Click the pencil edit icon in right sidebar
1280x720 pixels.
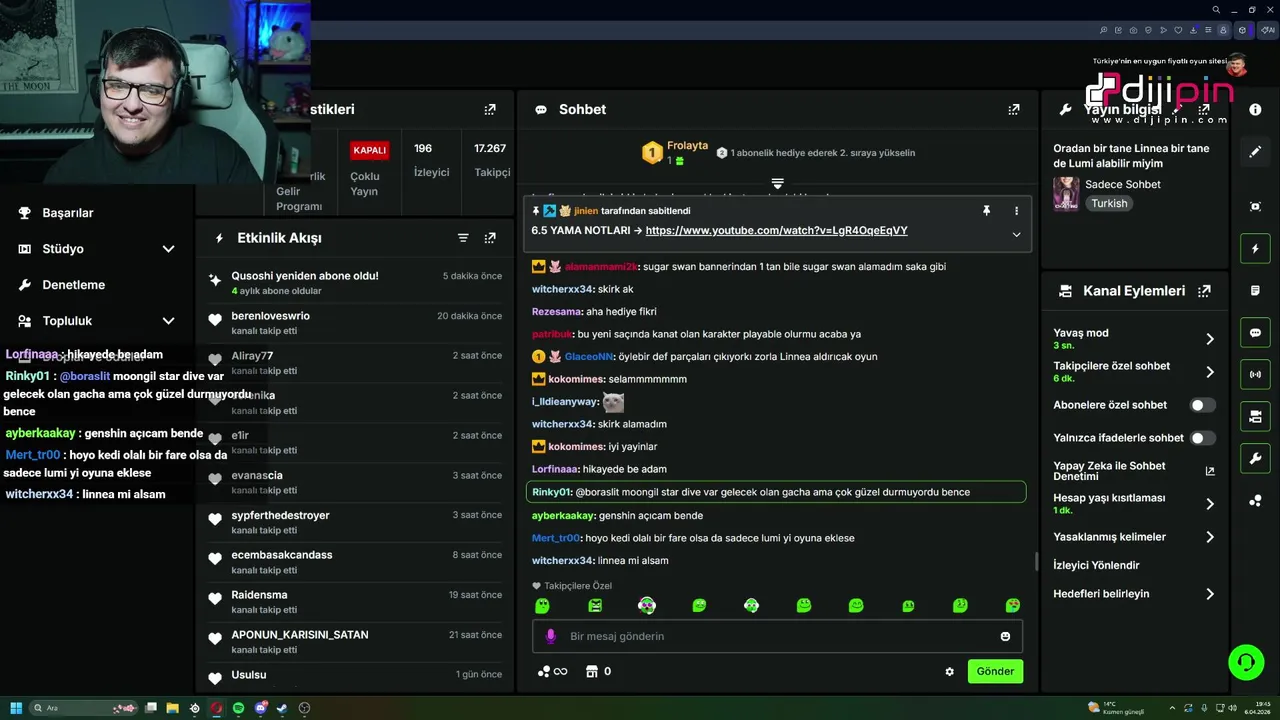tap(1255, 152)
